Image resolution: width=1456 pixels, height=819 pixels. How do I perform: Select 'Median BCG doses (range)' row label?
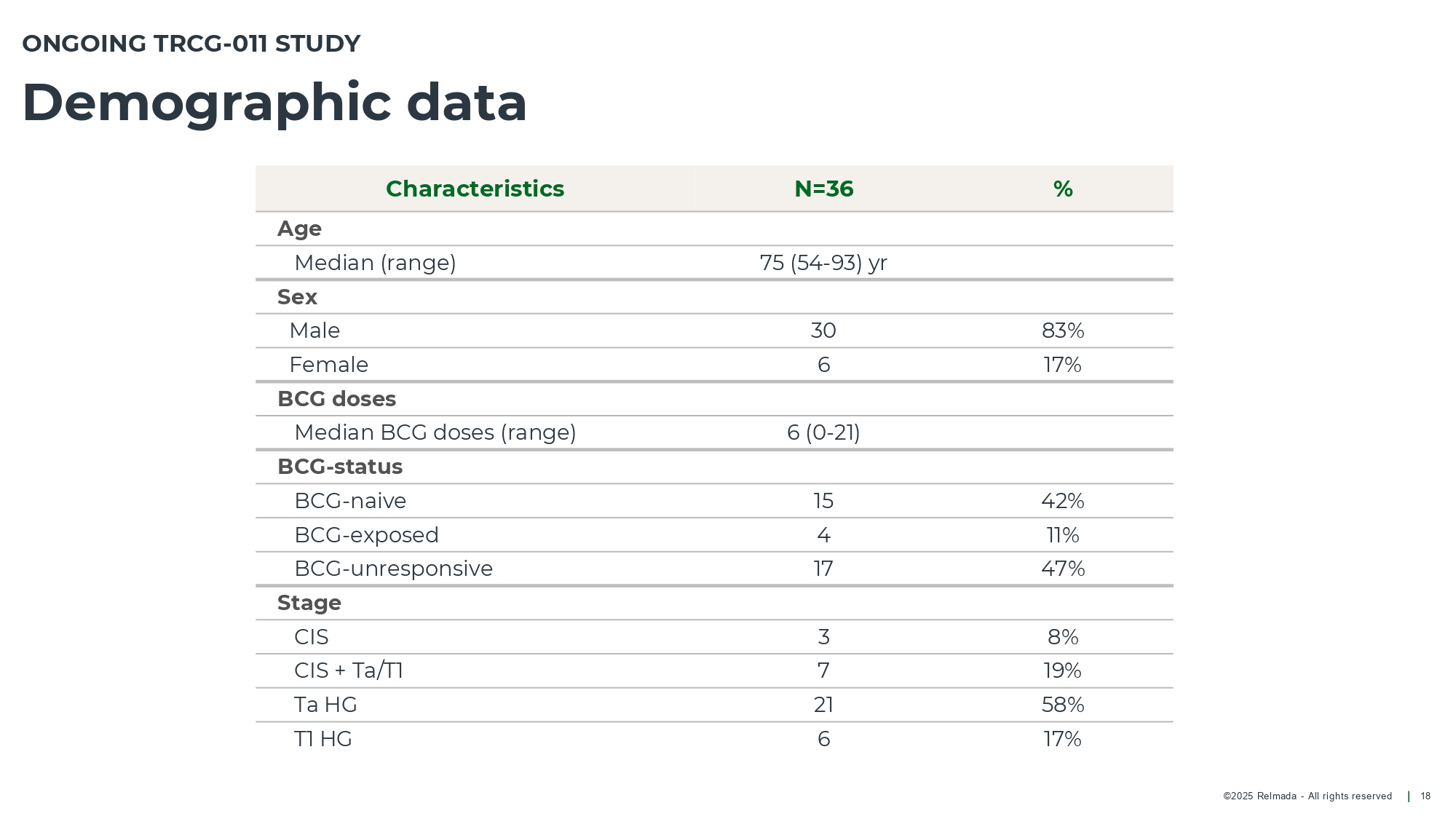click(435, 432)
